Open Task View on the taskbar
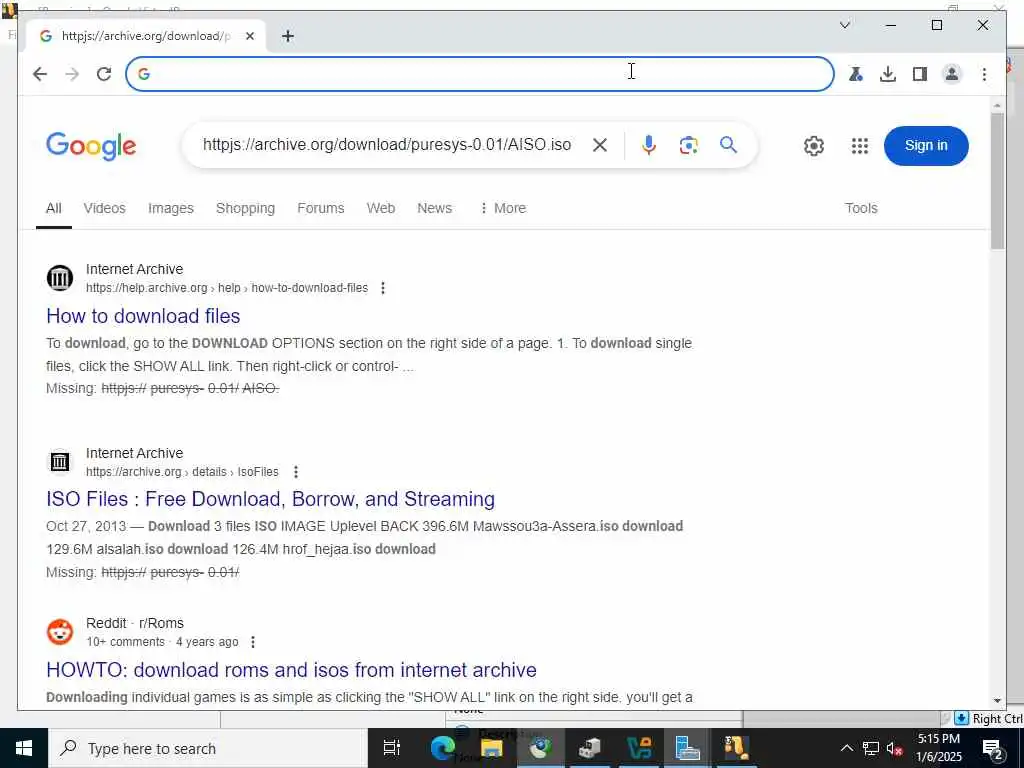1024x768 pixels. click(x=392, y=748)
